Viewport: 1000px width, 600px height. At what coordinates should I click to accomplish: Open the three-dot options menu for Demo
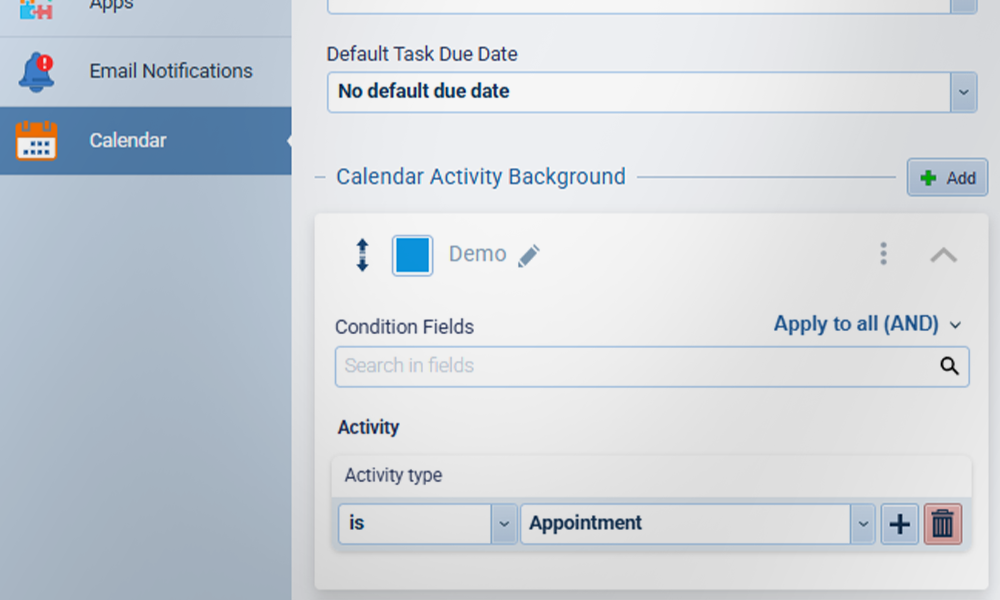click(883, 254)
